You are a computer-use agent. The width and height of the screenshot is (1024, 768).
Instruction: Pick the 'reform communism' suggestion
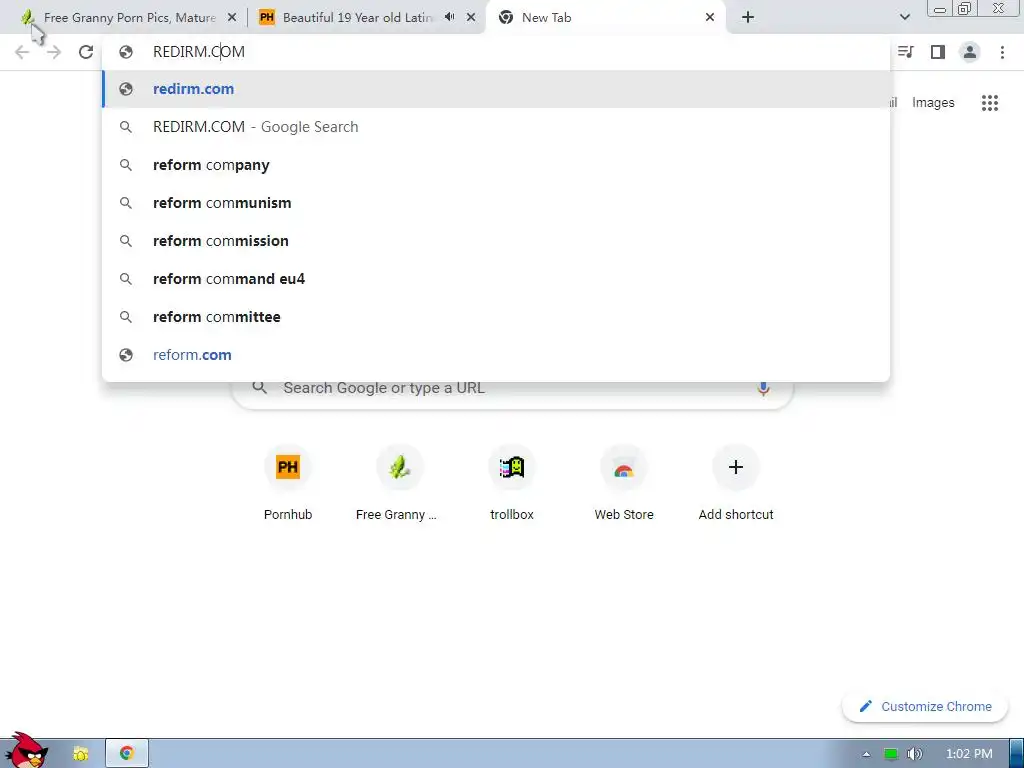[496, 202]
